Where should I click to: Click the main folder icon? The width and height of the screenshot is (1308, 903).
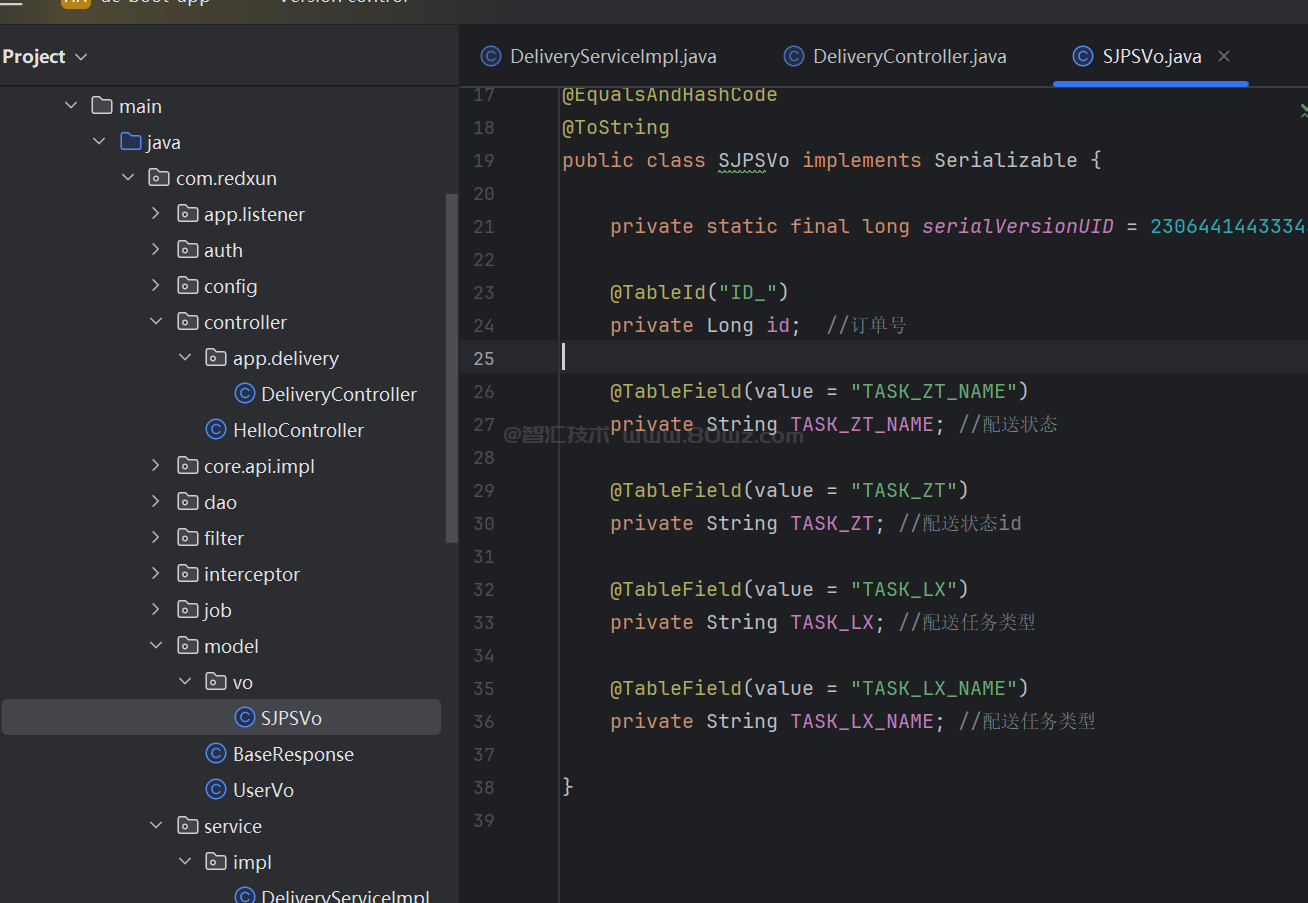[x=101, y=106]
